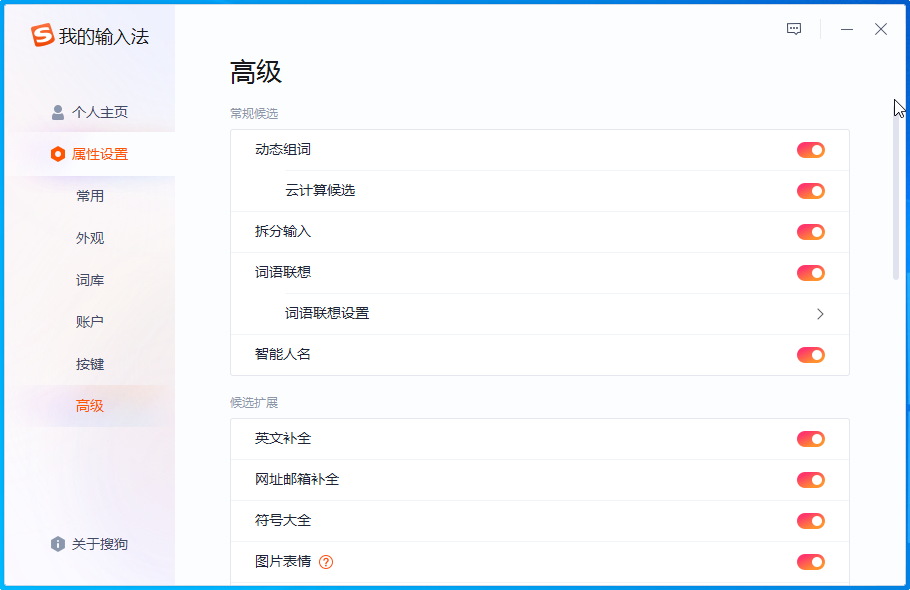Click 我的输入法 title text
Viewport: 910px width, 590px height.
click(104, 37)
